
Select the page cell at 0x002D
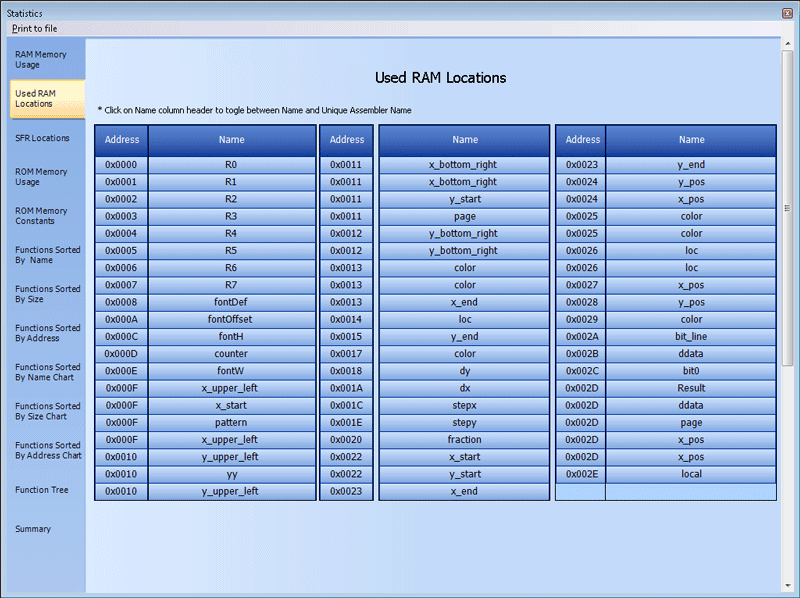(x=691, y=422)
